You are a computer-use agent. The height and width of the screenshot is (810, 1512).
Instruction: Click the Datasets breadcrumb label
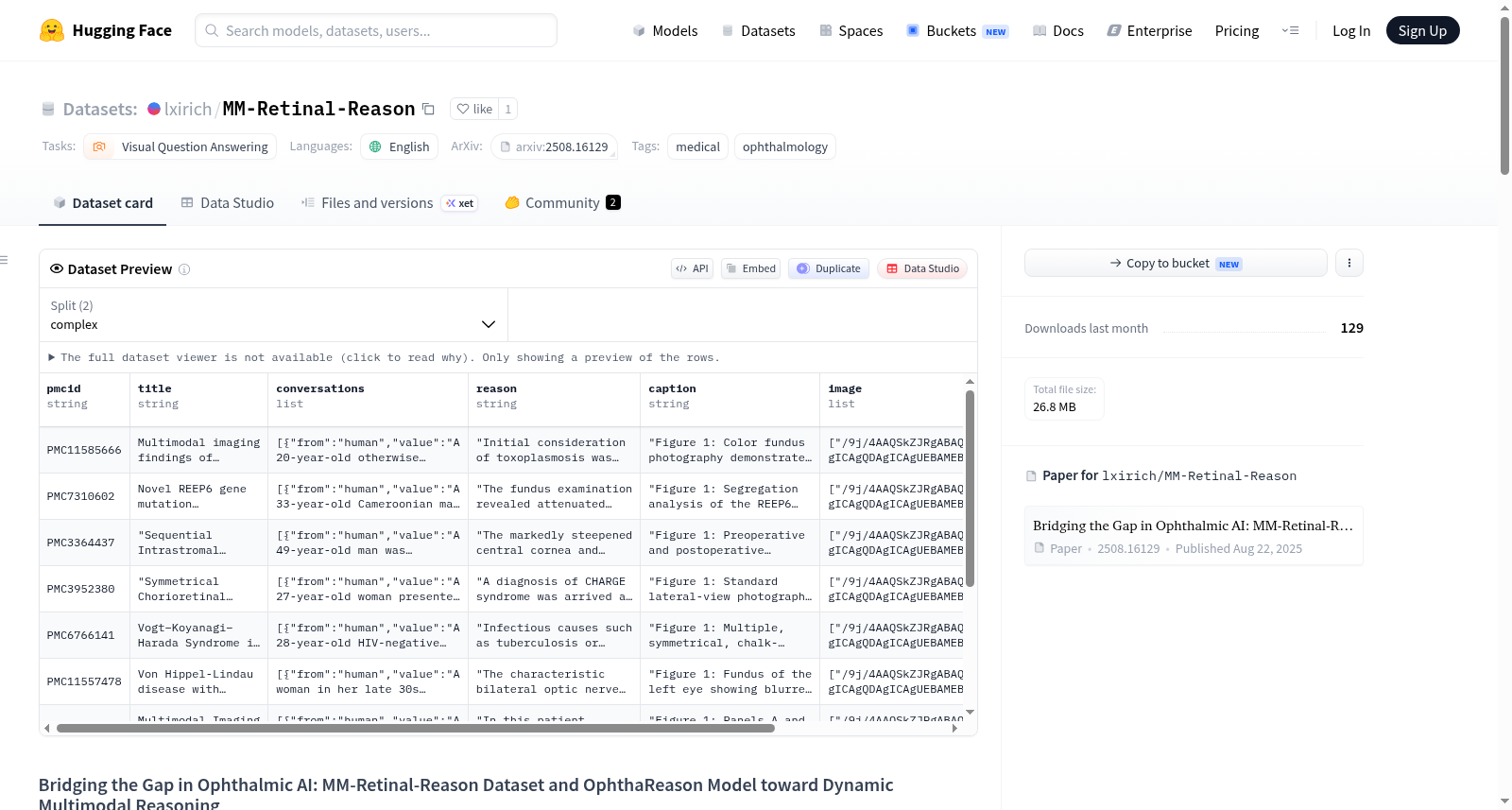(100, 109)
